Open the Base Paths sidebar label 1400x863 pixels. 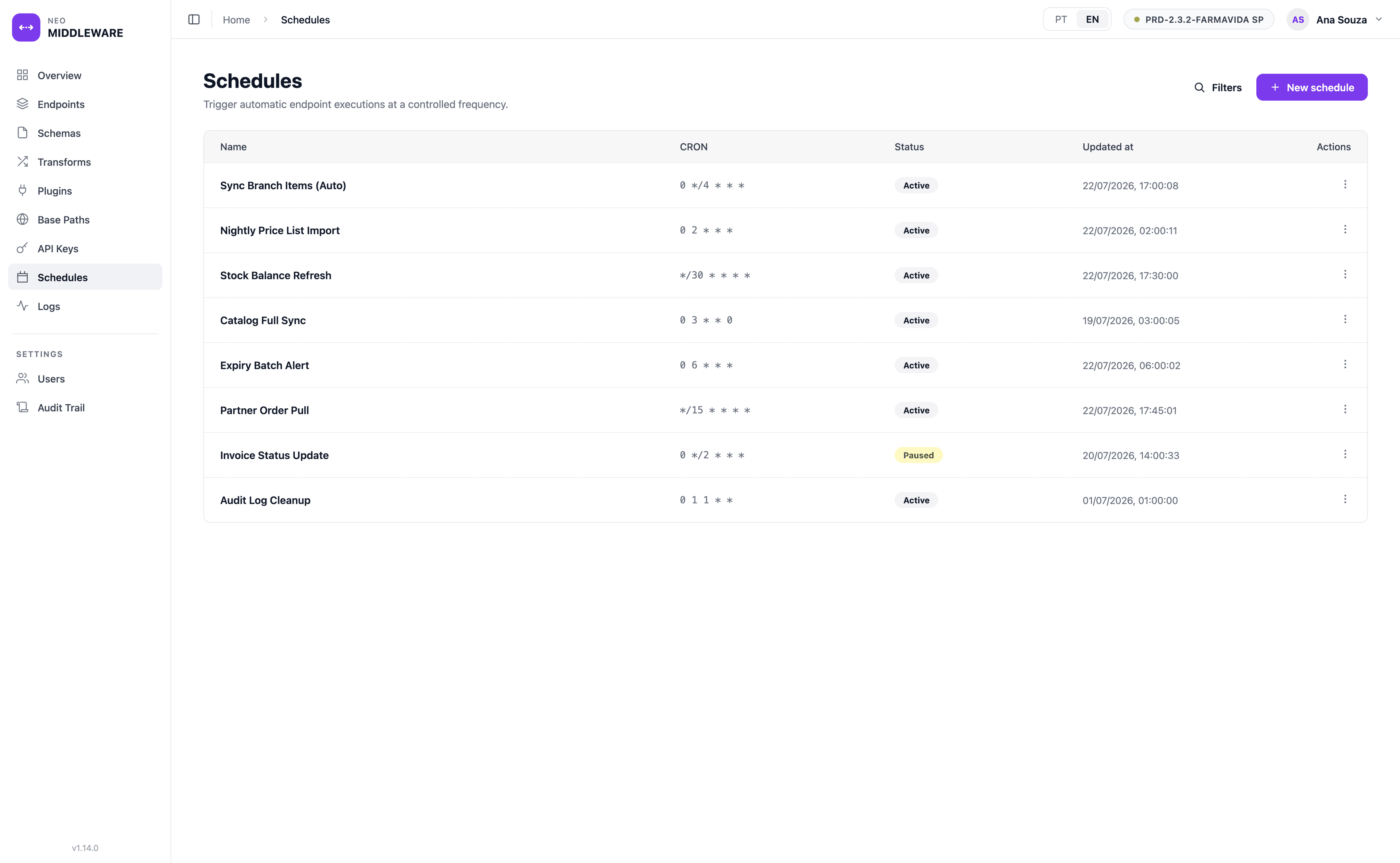click(x=64, y=219)
